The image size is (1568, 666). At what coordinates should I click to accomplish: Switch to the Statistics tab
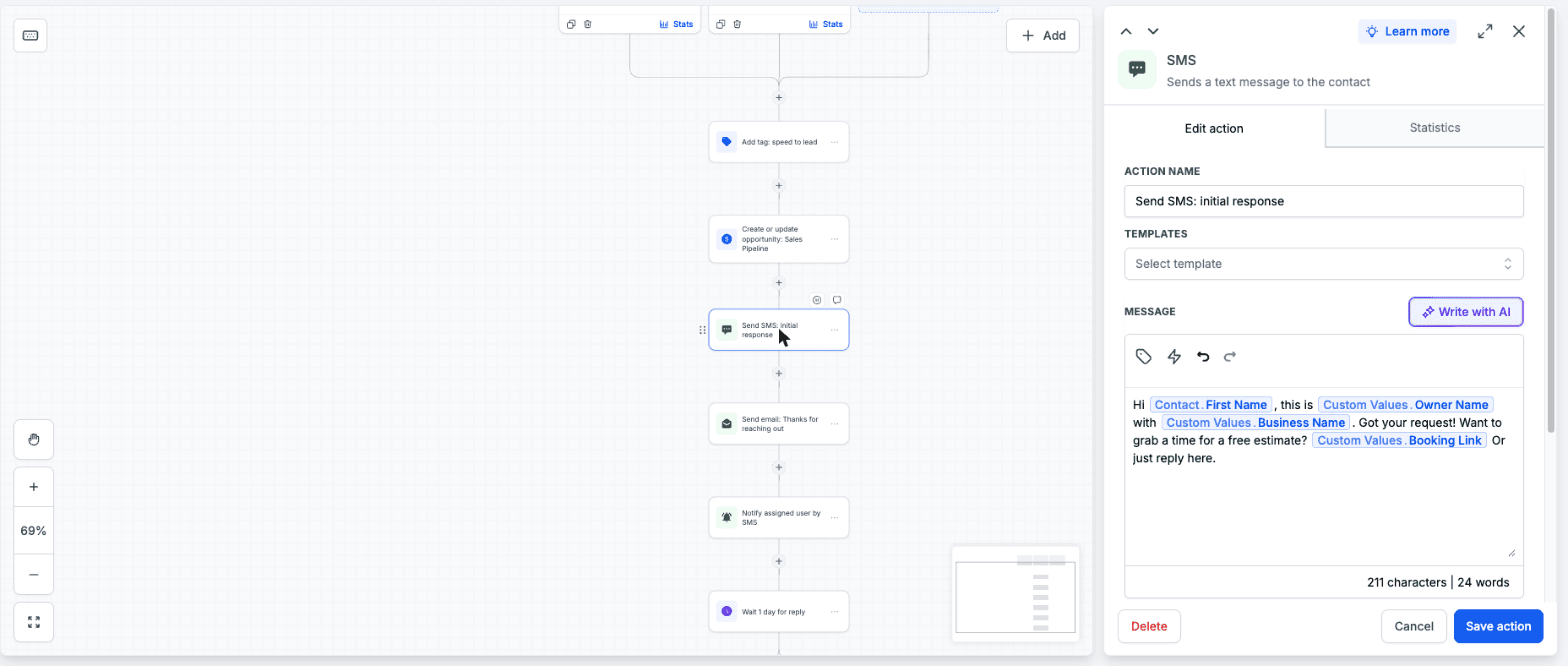tap(1434, 128)
